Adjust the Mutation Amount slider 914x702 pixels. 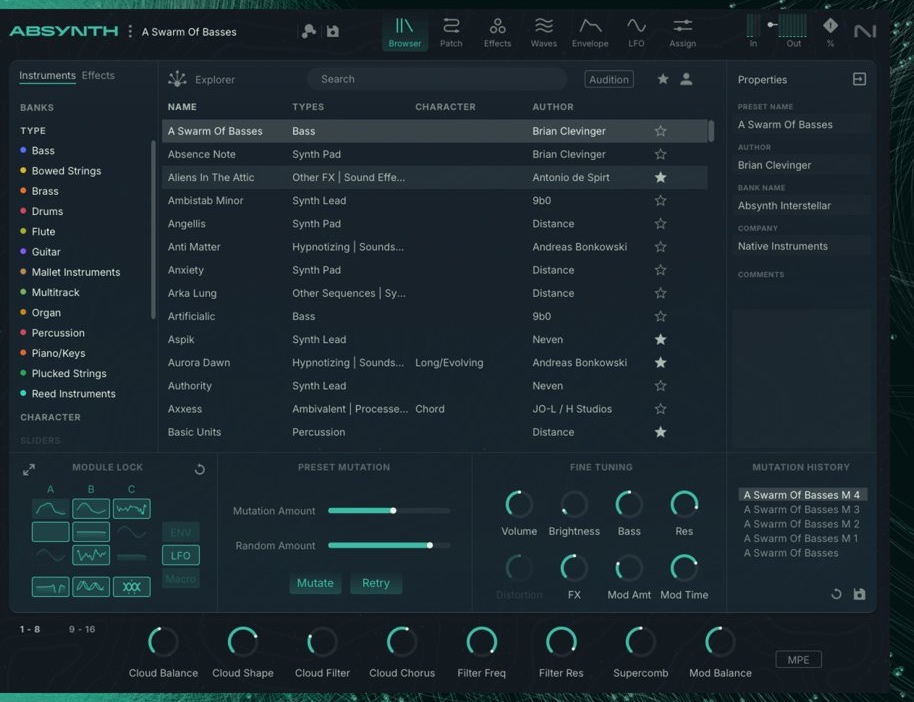point(389,511)
